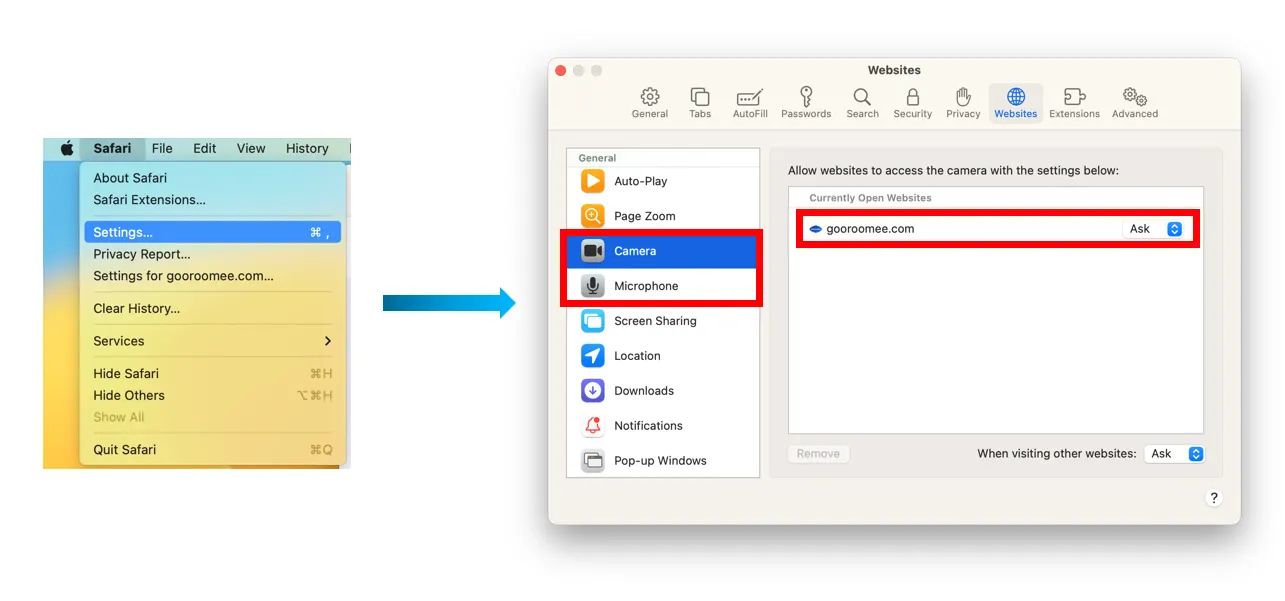Open the Extensions settings pane
This screenshot has height=601, width=1285.
[1074, 103]
